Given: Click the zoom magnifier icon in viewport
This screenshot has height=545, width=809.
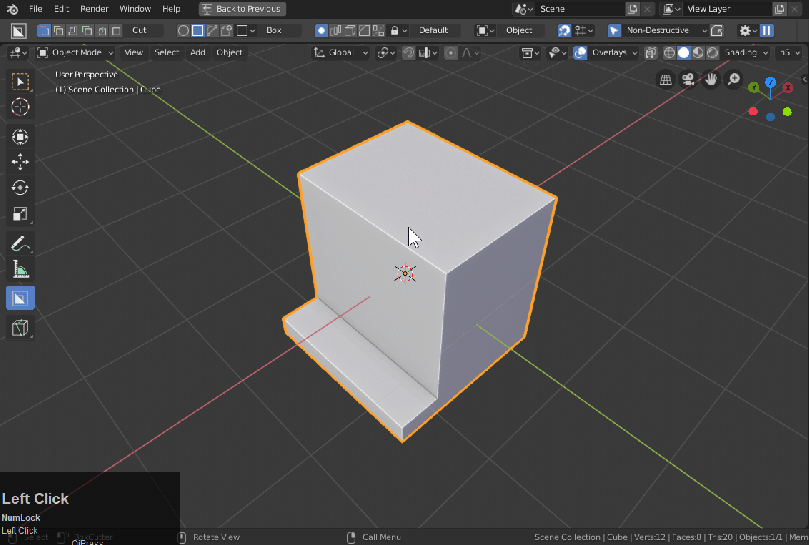Looking at the screenshot, I should (733, 80).
